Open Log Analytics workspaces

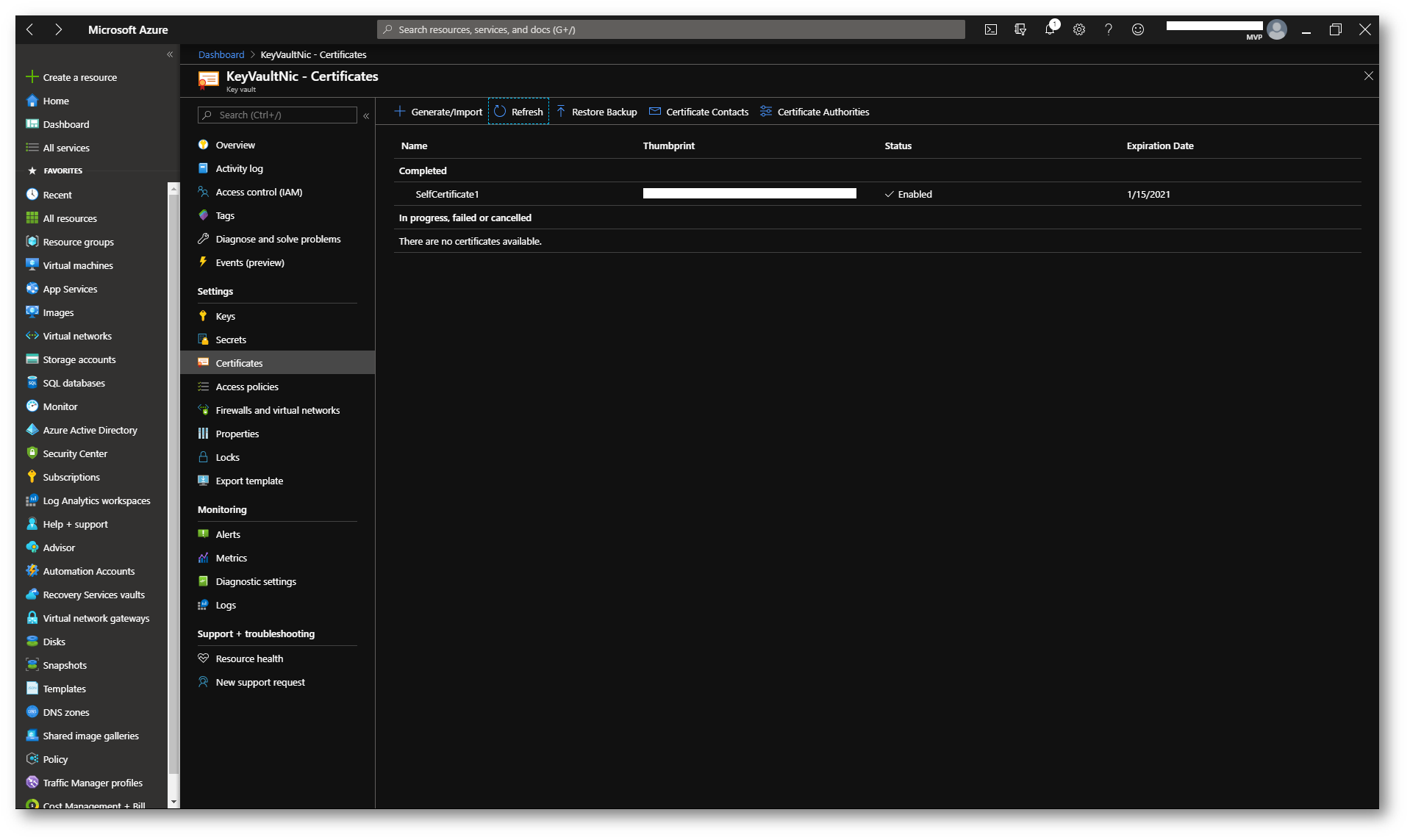[x=88, y=500]
